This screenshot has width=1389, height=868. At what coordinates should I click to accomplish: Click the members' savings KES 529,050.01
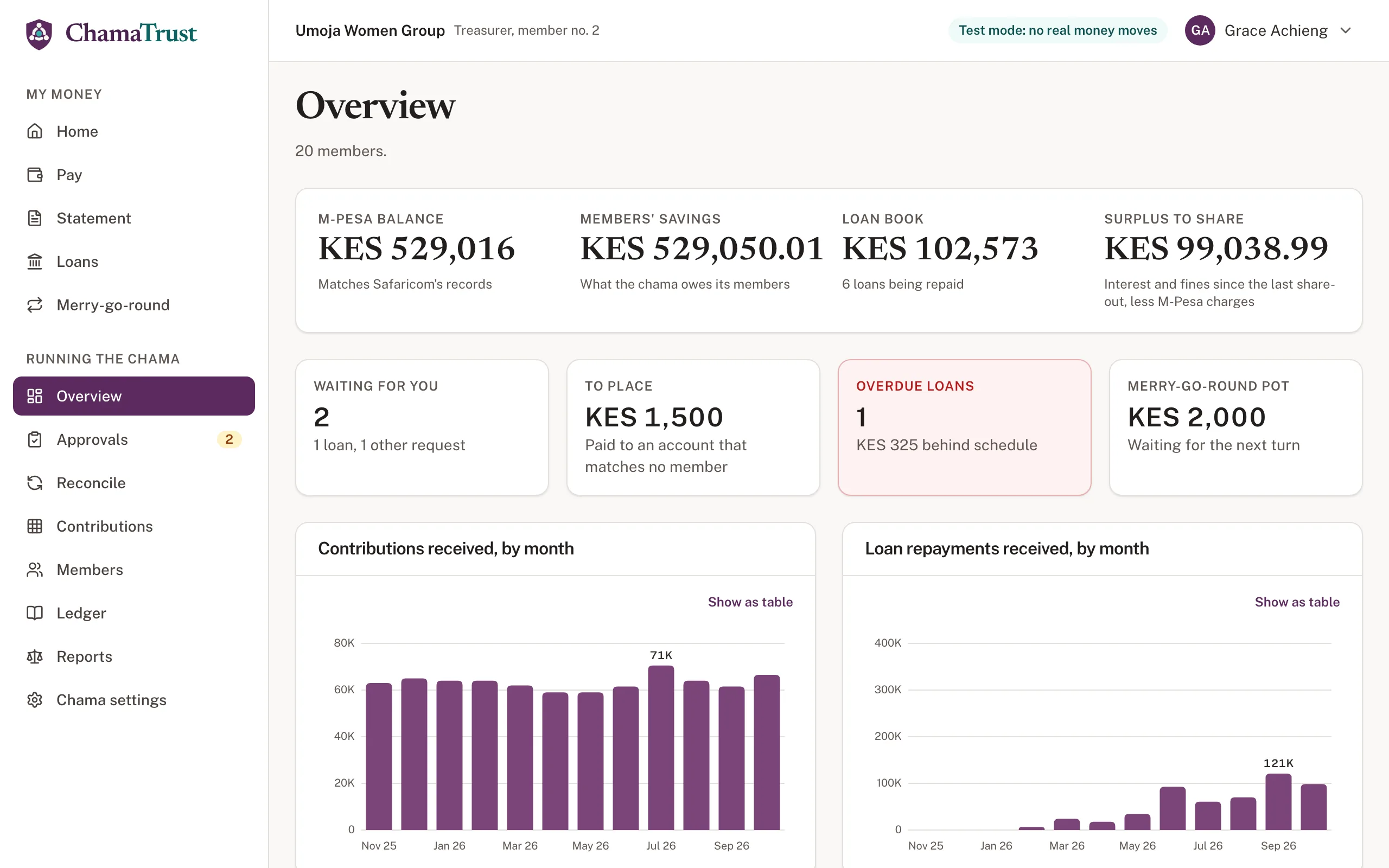(x=702, y=248)
